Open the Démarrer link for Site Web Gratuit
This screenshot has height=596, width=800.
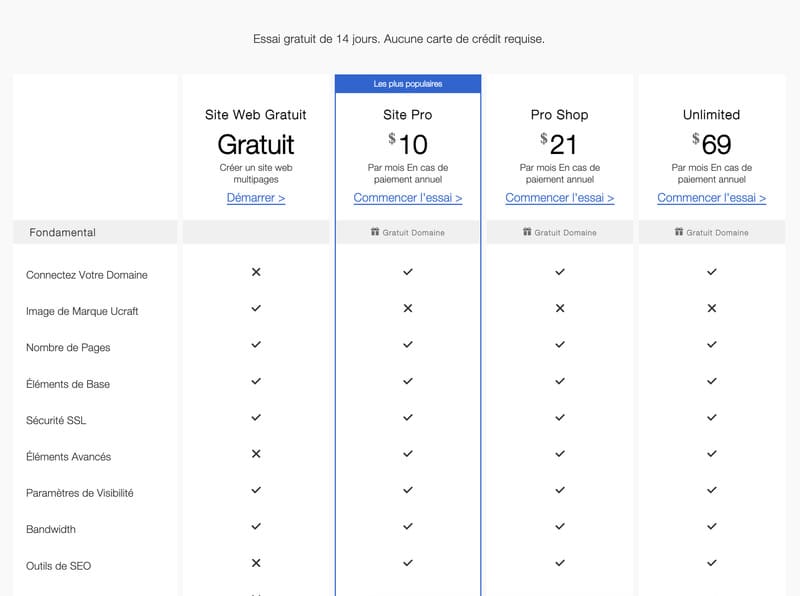[256, 197]
